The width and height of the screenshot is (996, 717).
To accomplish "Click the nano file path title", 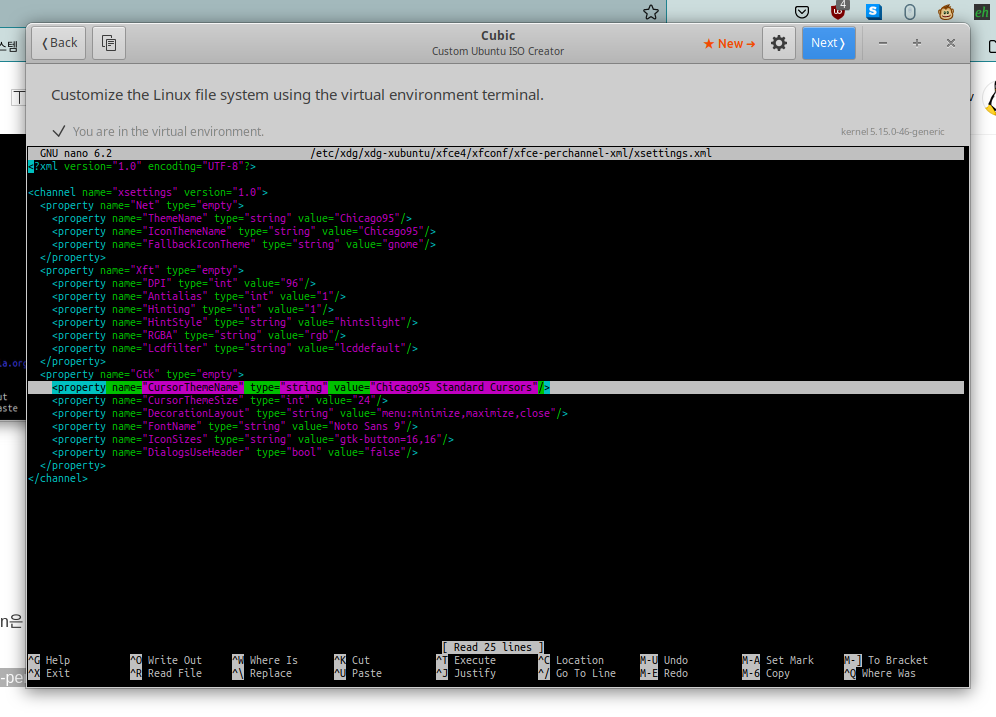I will [511, 153].
